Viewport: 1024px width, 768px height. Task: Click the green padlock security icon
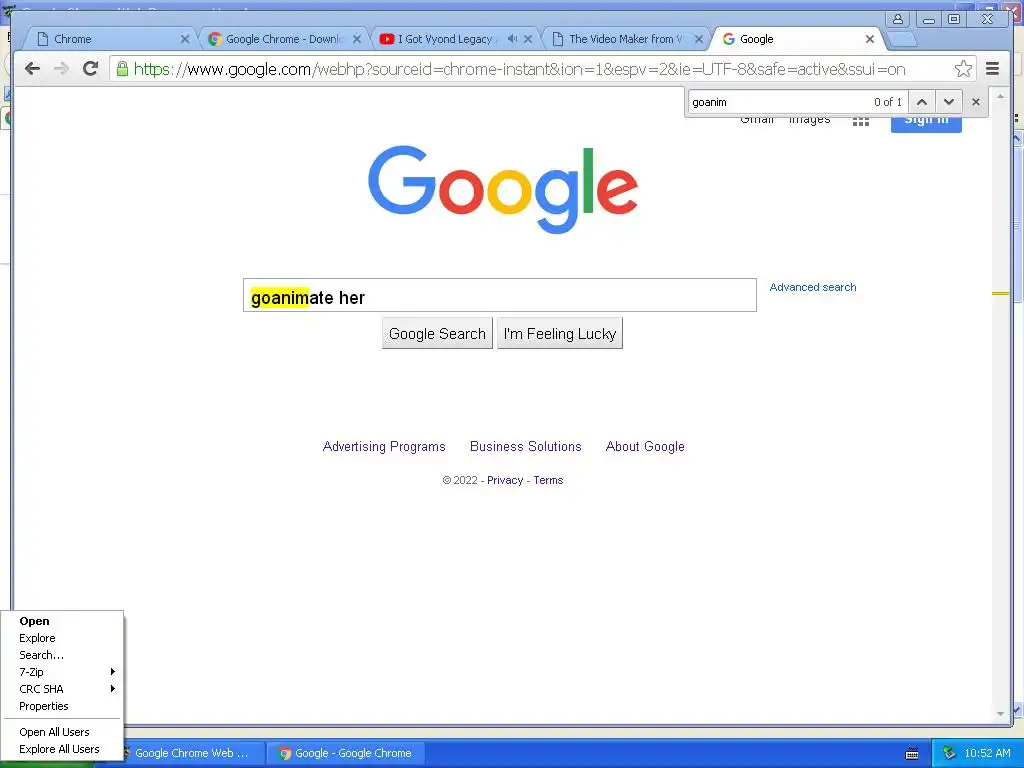pos(122,69)
